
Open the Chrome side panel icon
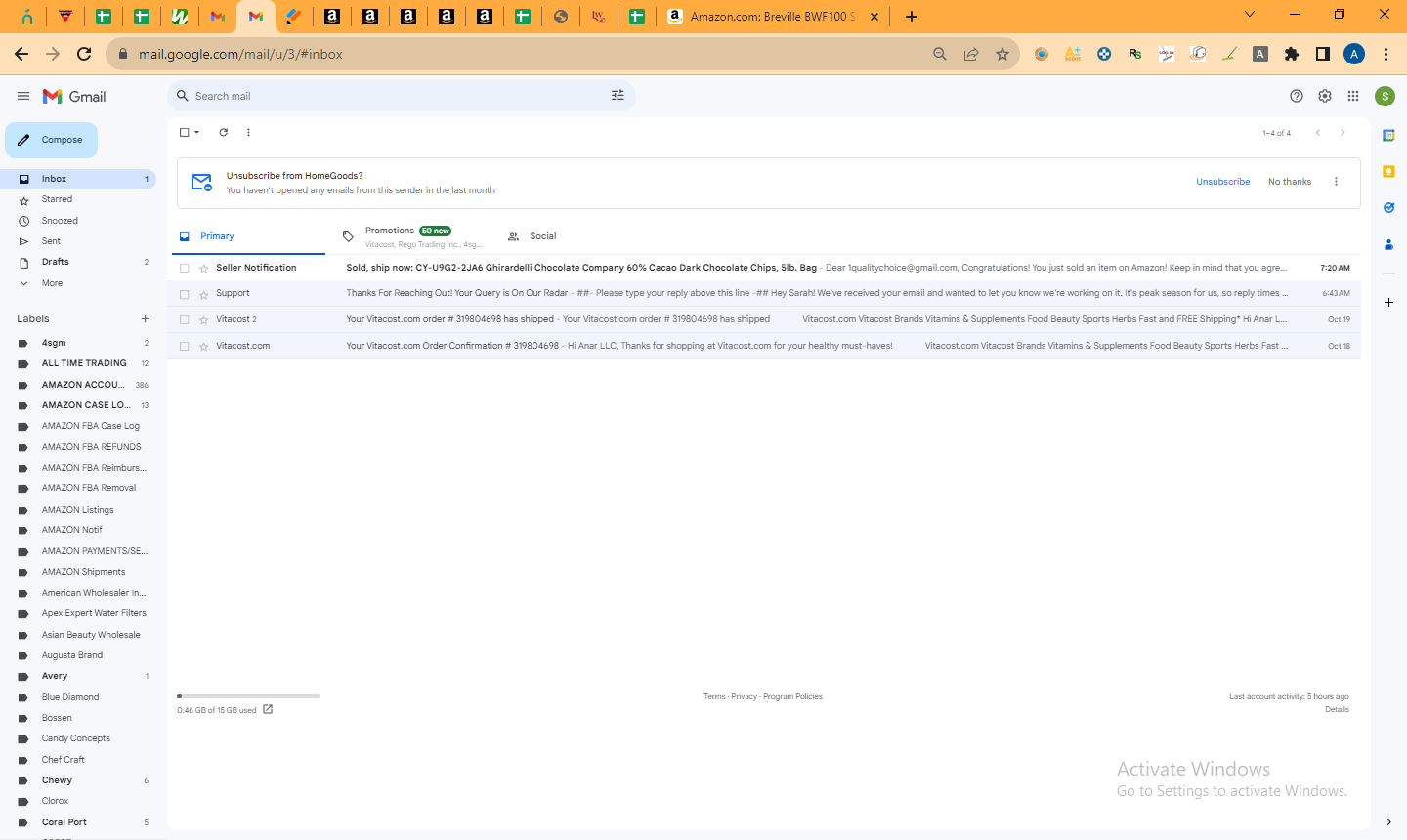point(1323,54)
